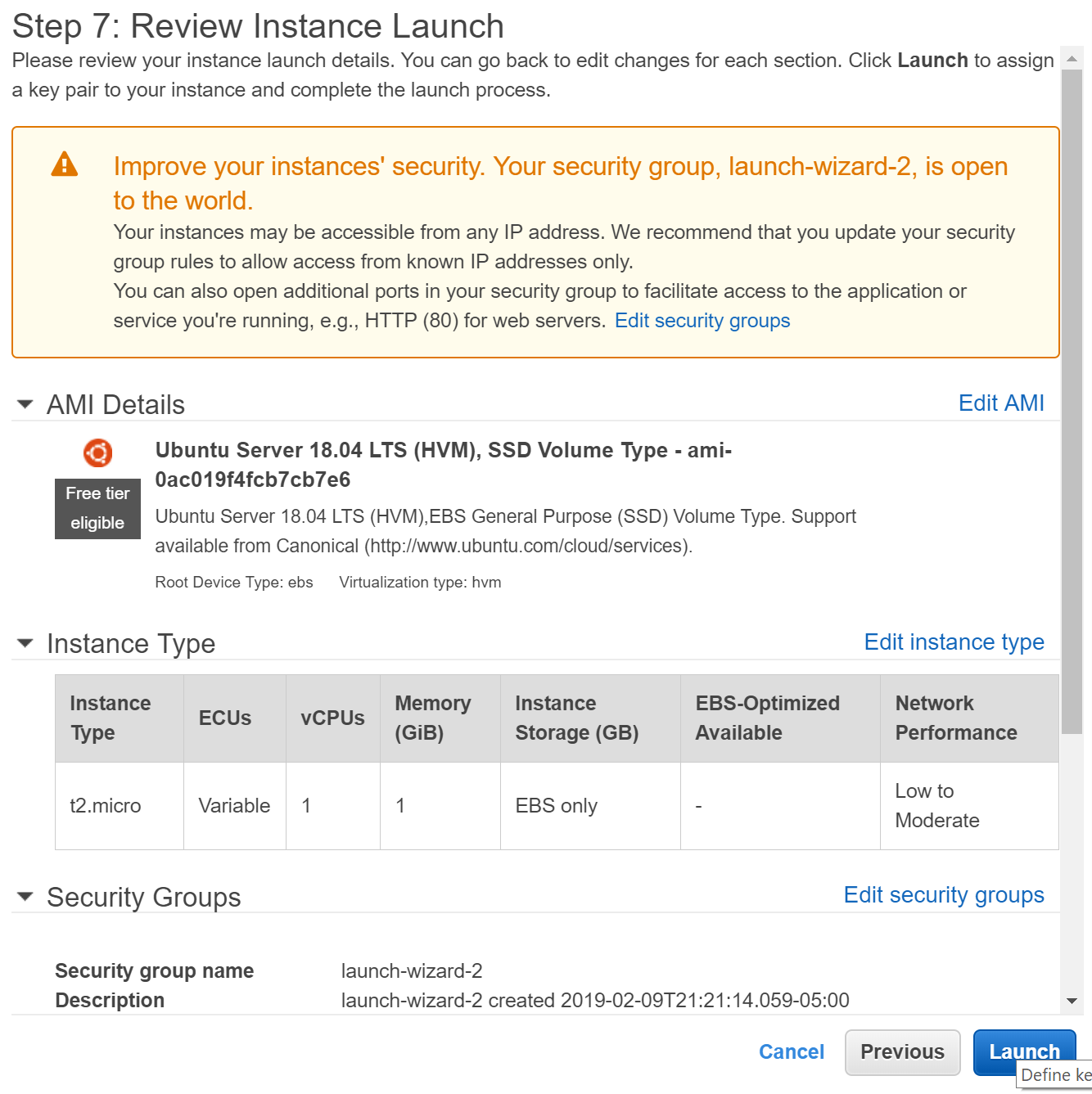Click the Free tier eligible badge
Image resolution: width=1092 pixels, height=1094 pixels.
[97, 508]
